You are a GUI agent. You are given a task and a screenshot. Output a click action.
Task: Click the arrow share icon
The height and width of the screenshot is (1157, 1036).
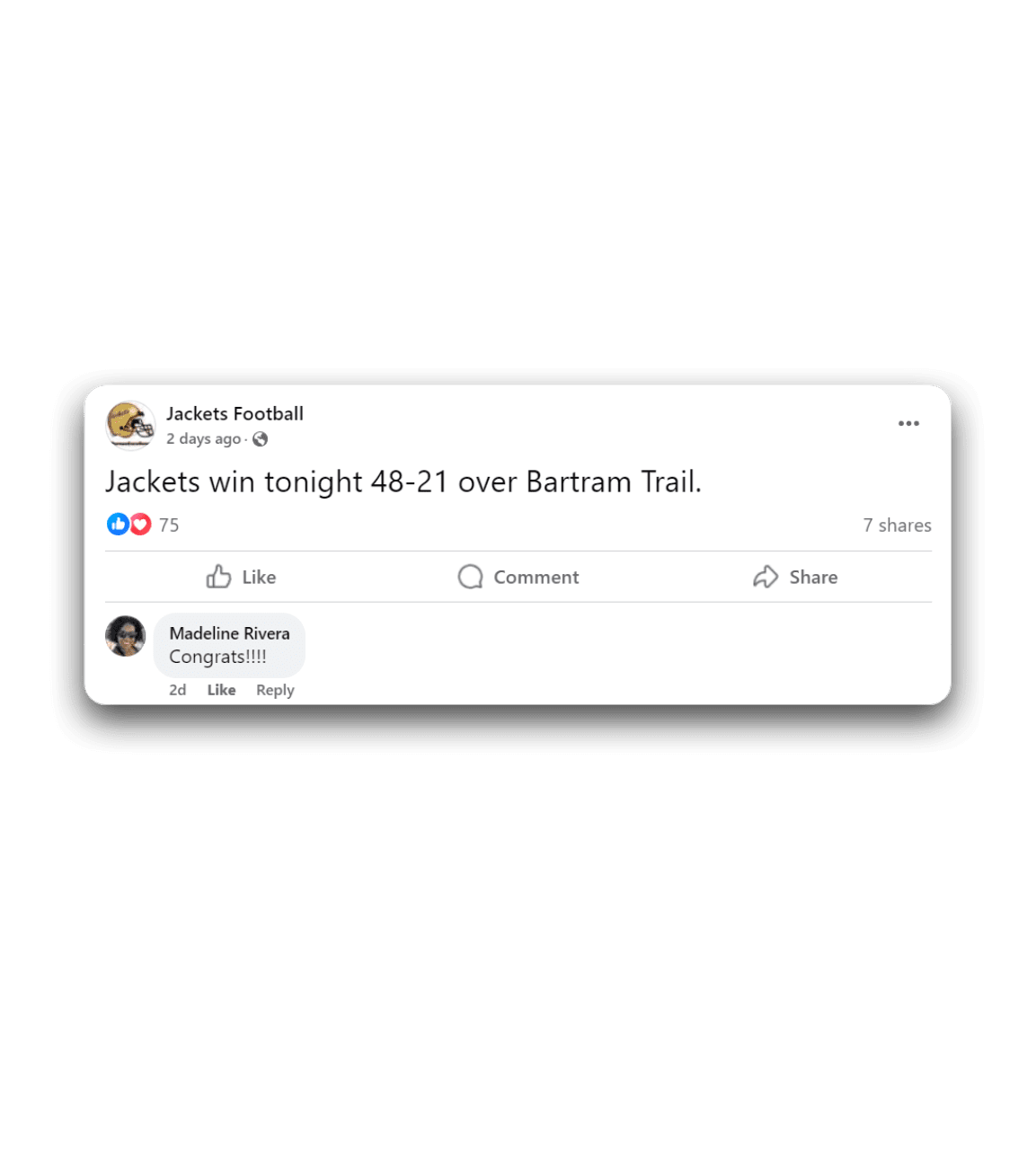pos(766,577)
